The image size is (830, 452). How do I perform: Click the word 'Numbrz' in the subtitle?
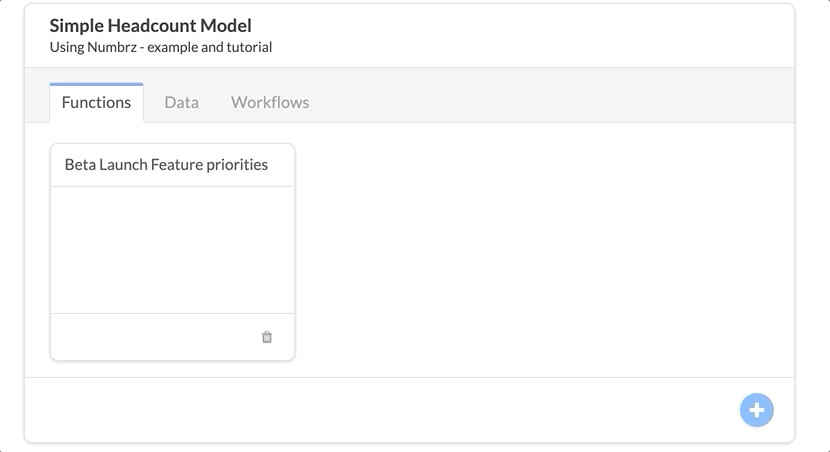[x=112, y=47]
